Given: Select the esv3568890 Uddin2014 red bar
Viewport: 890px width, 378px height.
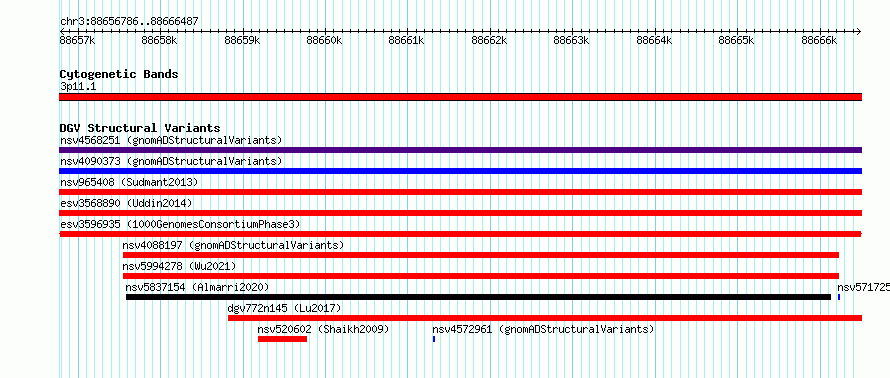Looking at the screenshot, I should click(x=460, y=213).
